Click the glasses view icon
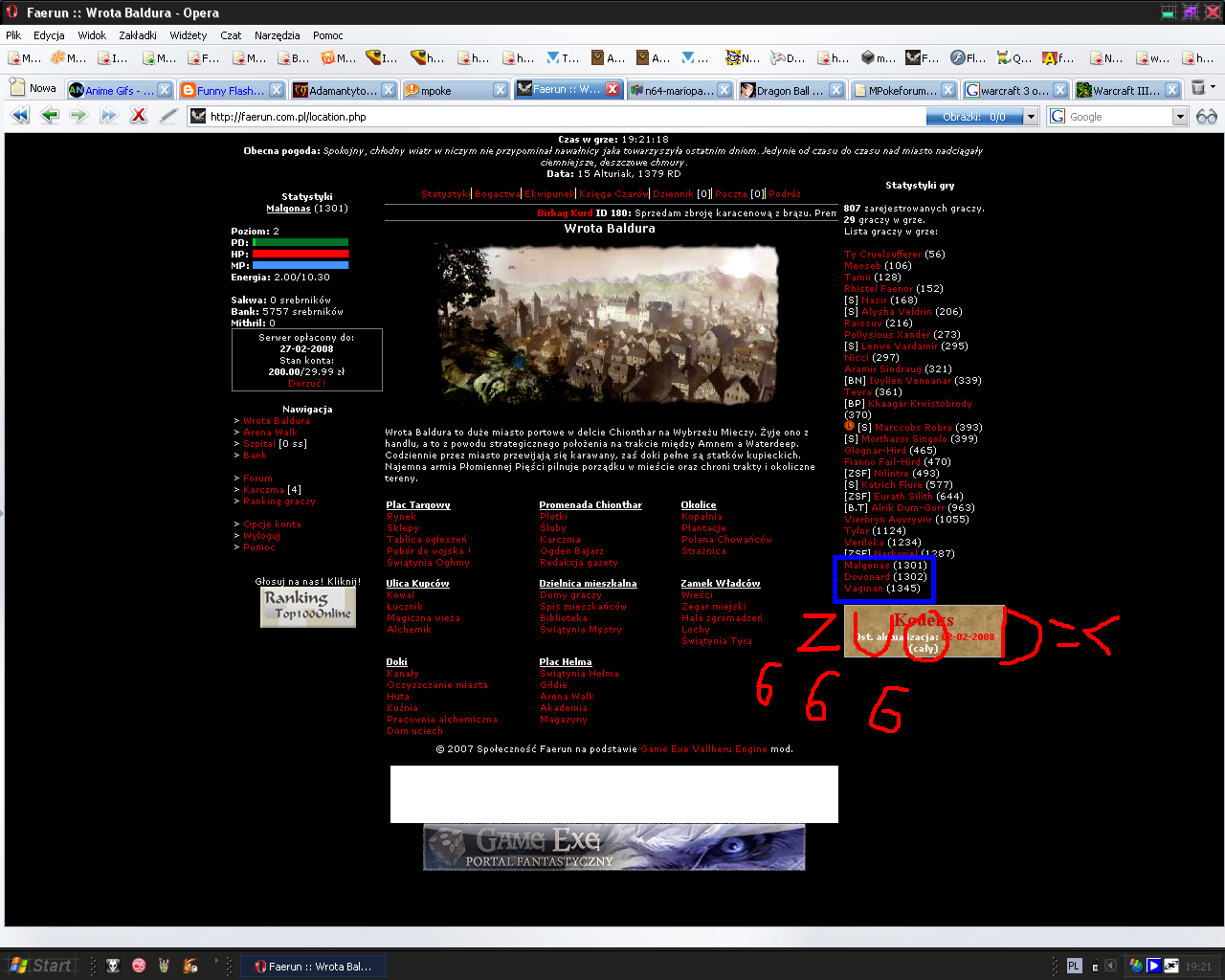Viewport: 1225px width, 980px height. [x=1207, y=117]
